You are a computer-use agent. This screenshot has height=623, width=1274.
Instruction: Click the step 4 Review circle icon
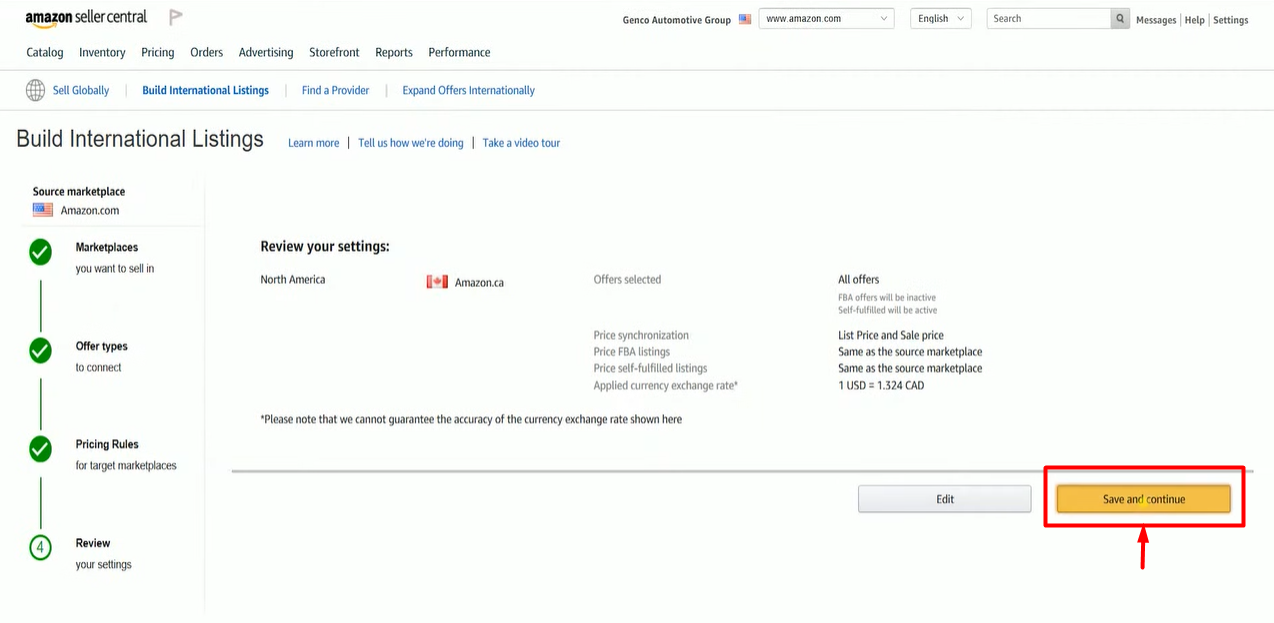pos(40,548)
